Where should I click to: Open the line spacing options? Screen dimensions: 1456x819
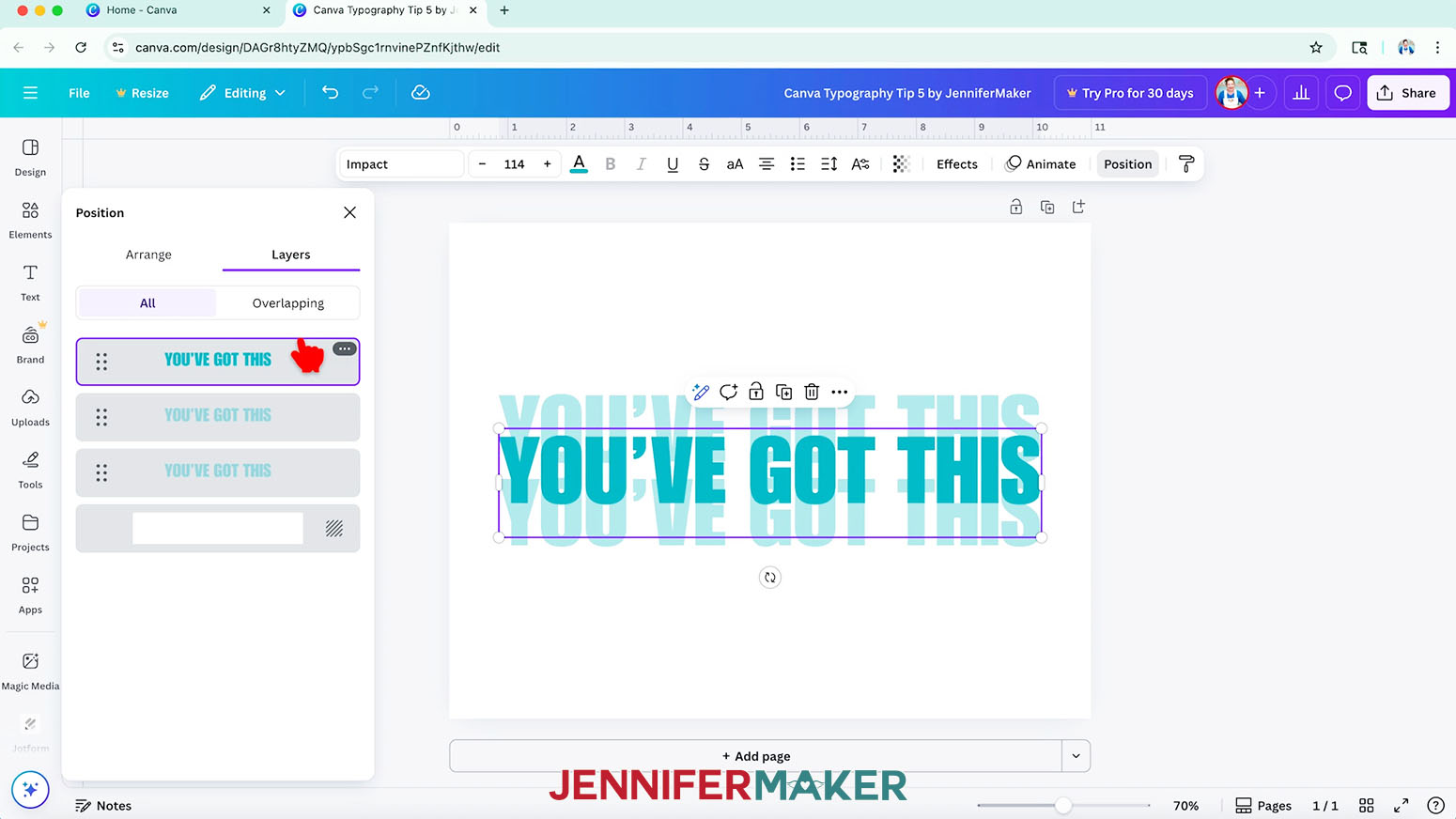tap(829, 164)
